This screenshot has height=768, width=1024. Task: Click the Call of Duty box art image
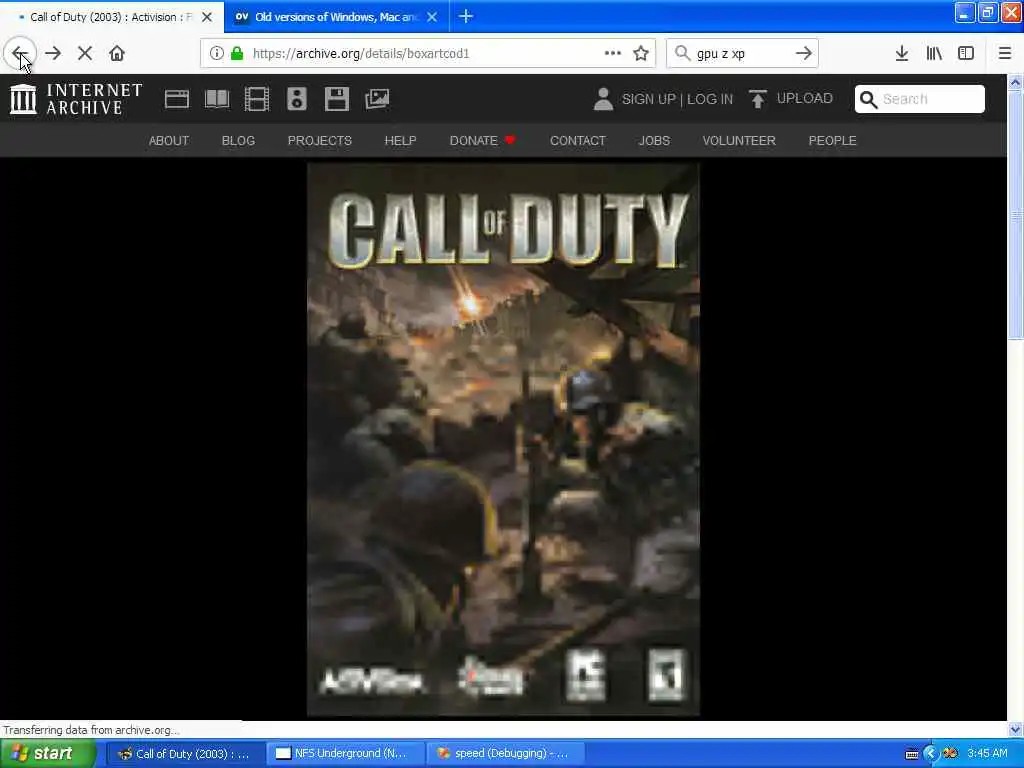pyautogui.click(x=503, y=440)
